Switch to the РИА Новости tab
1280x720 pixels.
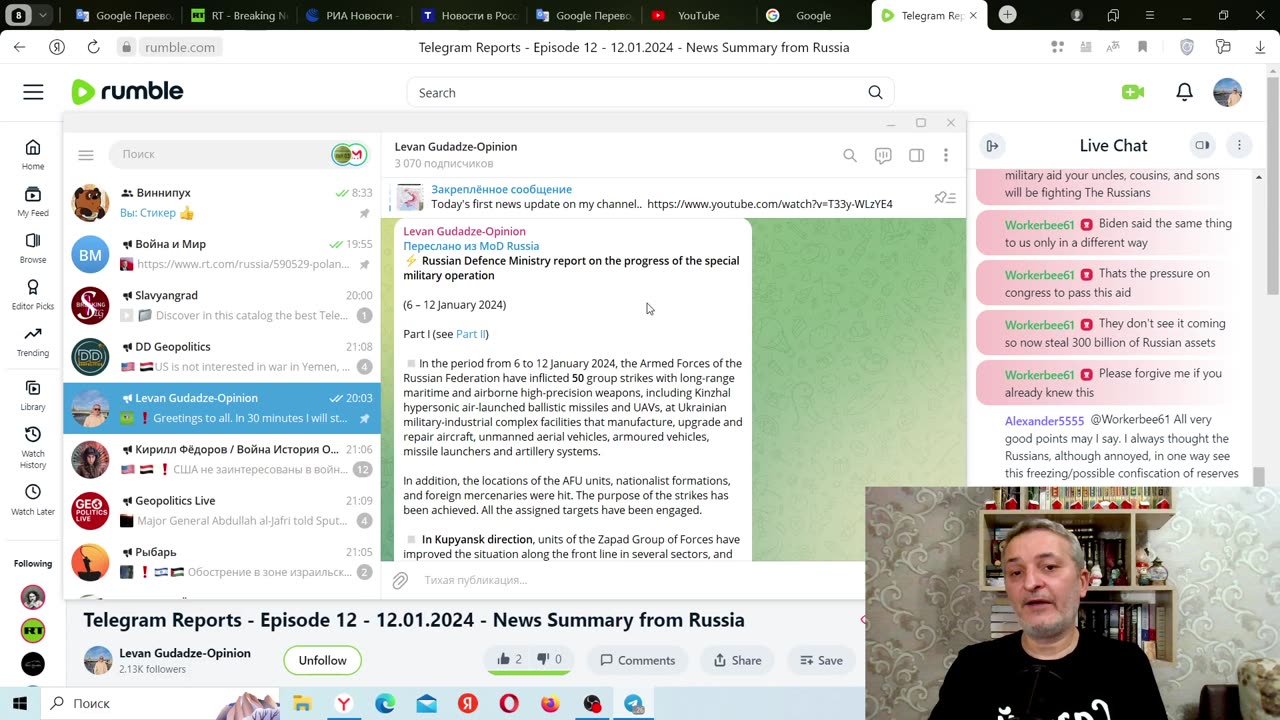[x=354, y=15]
